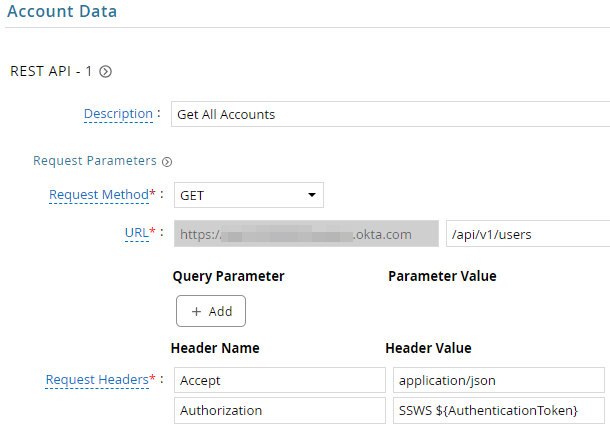Click the Accept header name field
Viewport: 610px width, 427px height.
(x=280, y=380)
